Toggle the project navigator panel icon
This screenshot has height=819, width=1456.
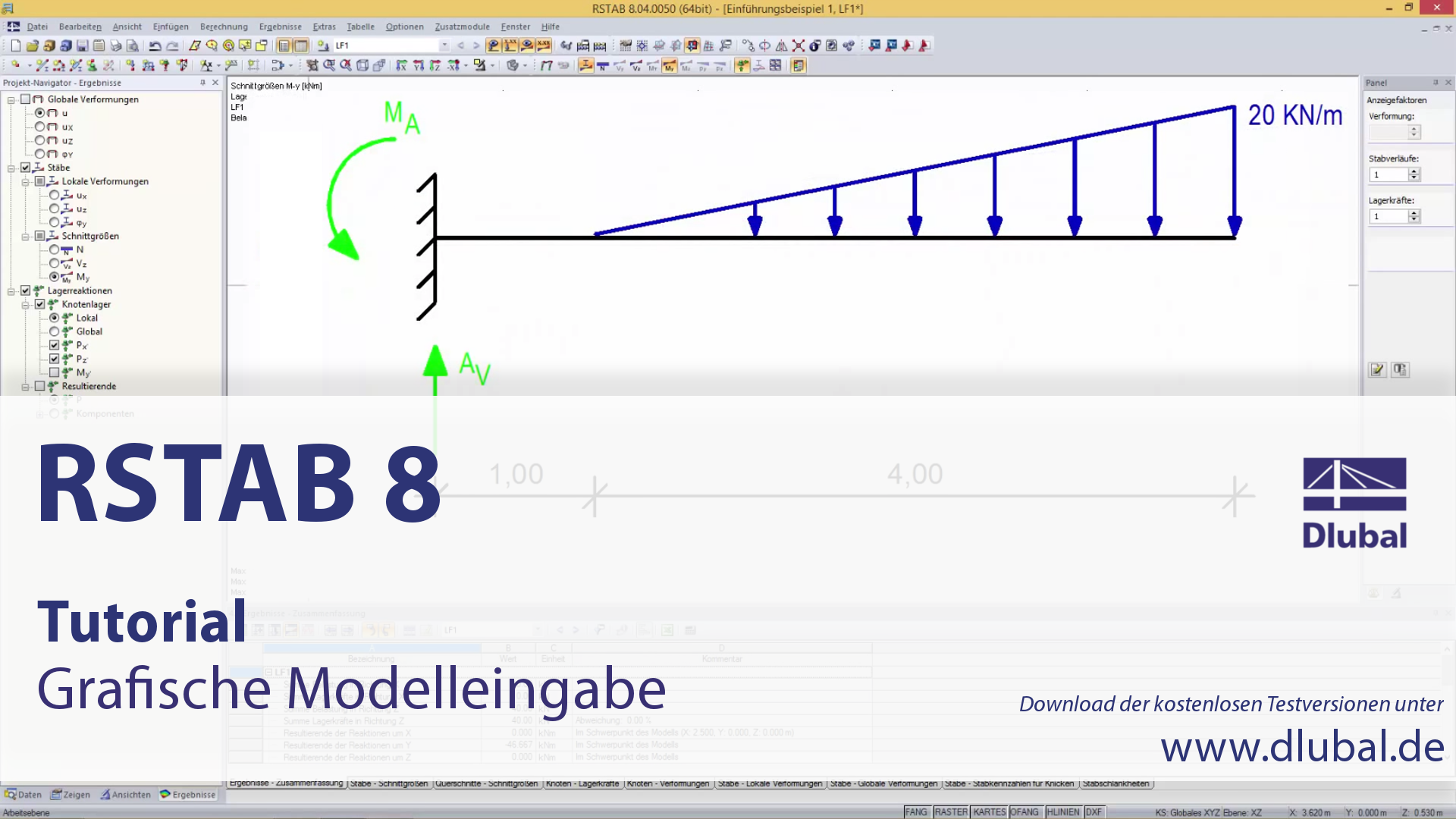point(284,45)
